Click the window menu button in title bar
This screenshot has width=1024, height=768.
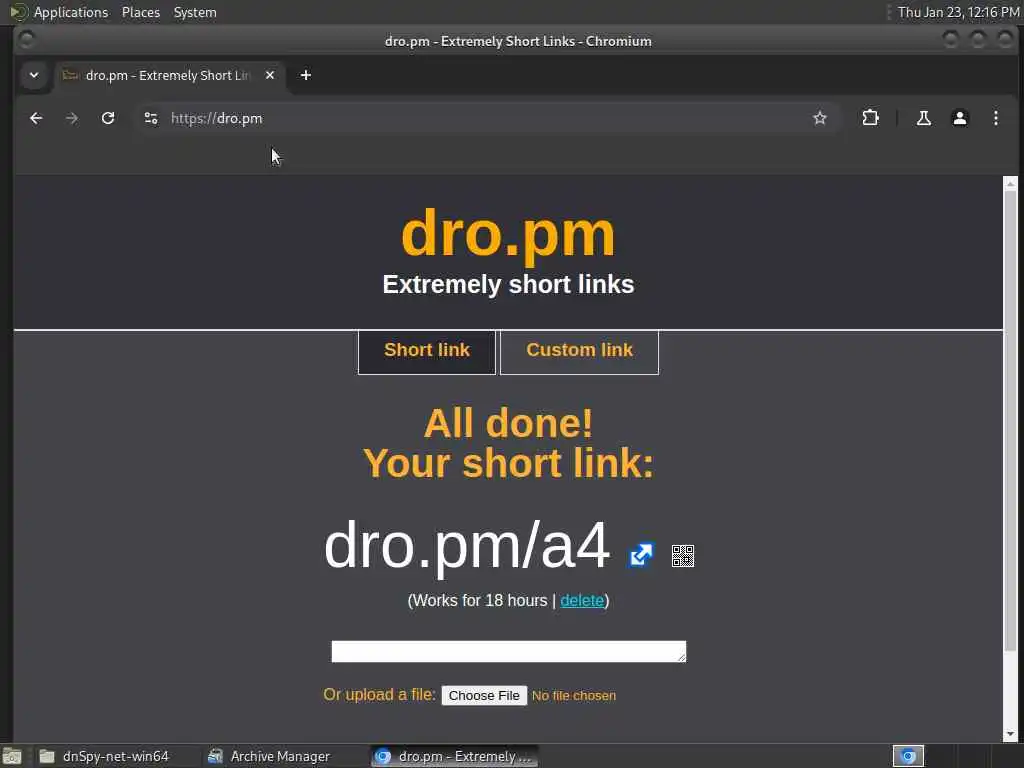coord(27,40)
